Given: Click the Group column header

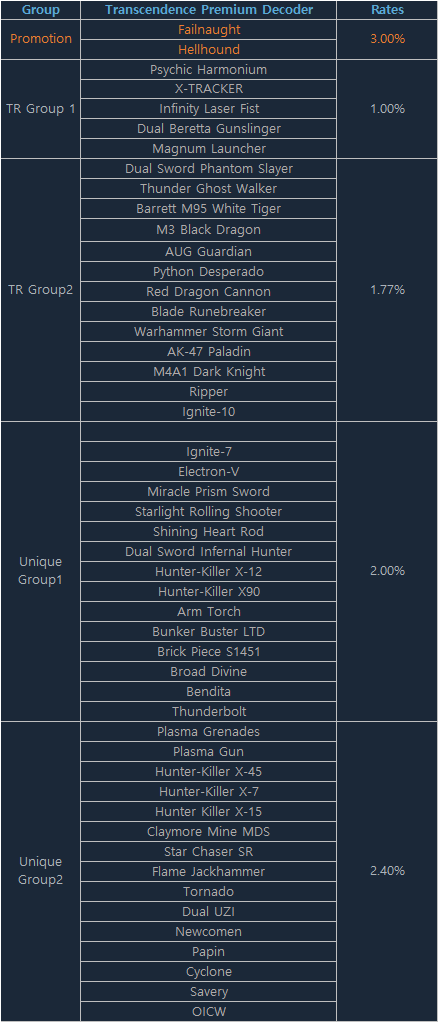Looking at the screenshot, I should (x=40, y=10).
